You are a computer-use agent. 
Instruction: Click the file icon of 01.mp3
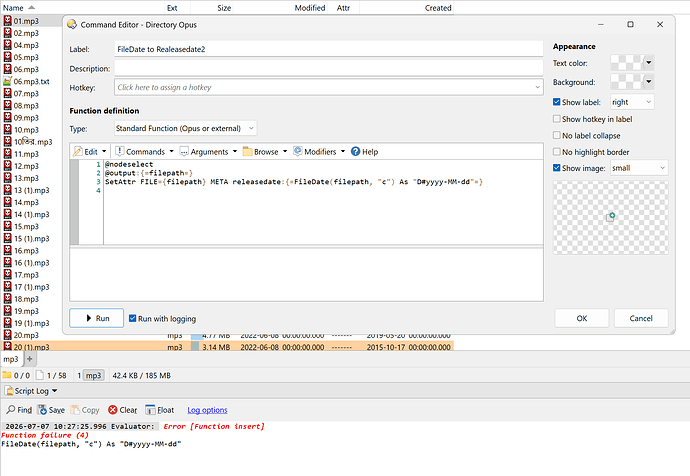pyautogui.click(x=7, y=21)
